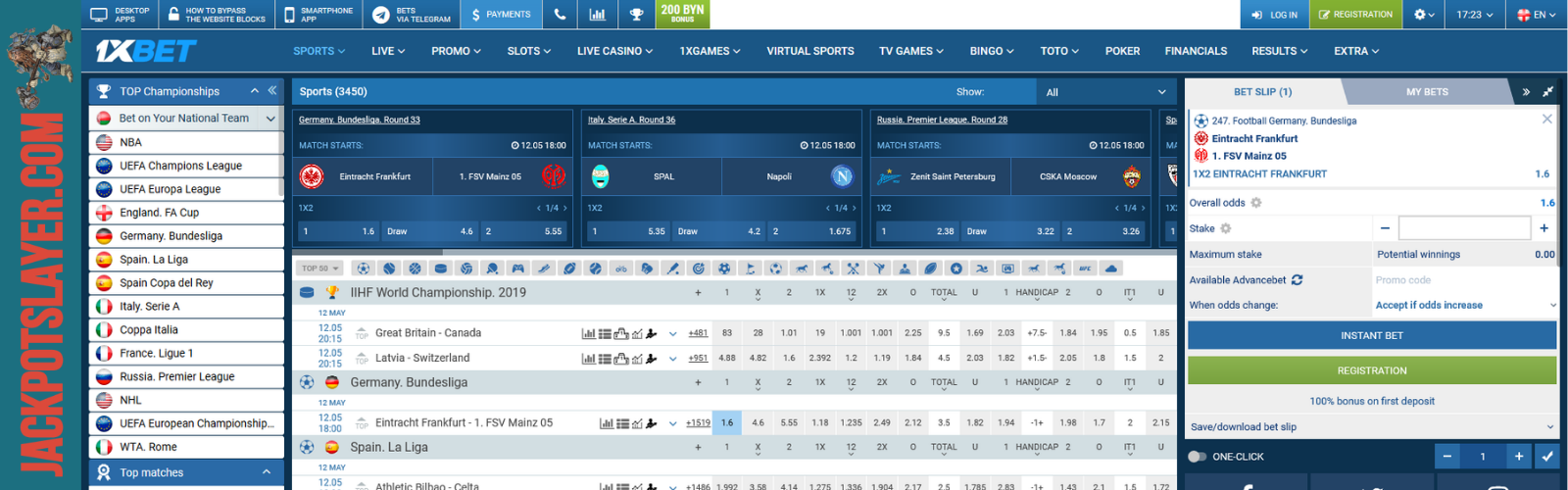Image resolution: width=1568 pixels, height=490 pixels.
Task: Refresh the Available Advancebet amount
Action: 1297,279
